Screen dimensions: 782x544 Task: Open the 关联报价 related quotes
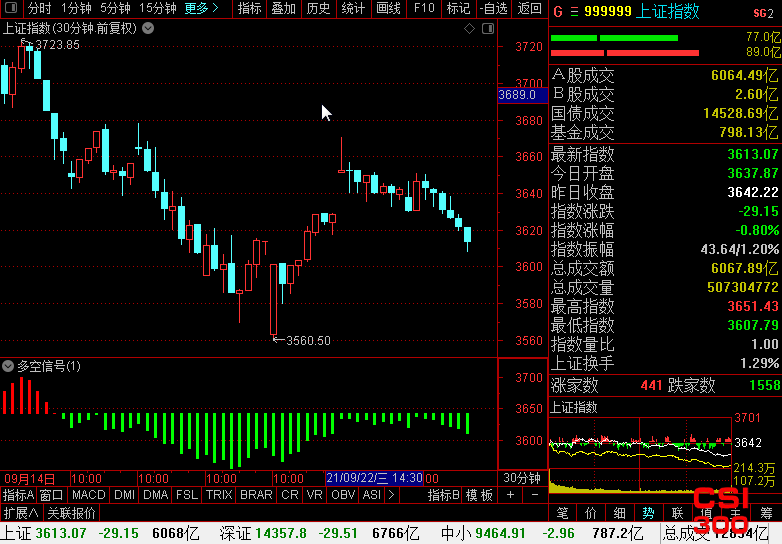71,513
